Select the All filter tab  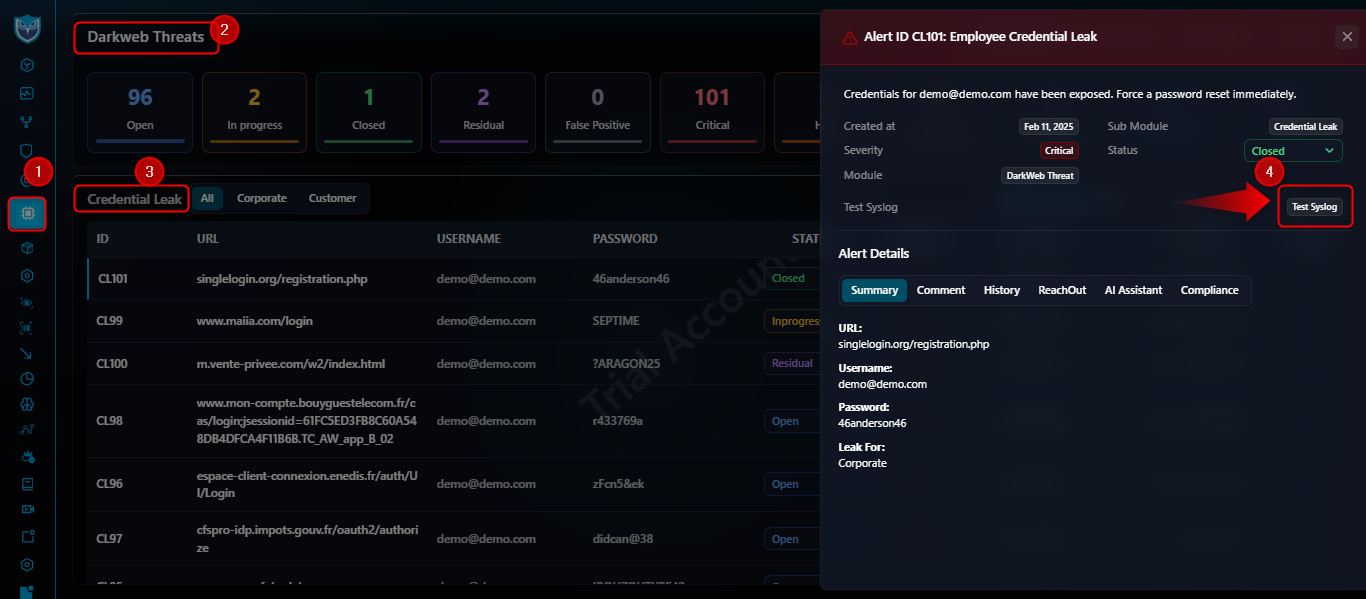(207, 198)
